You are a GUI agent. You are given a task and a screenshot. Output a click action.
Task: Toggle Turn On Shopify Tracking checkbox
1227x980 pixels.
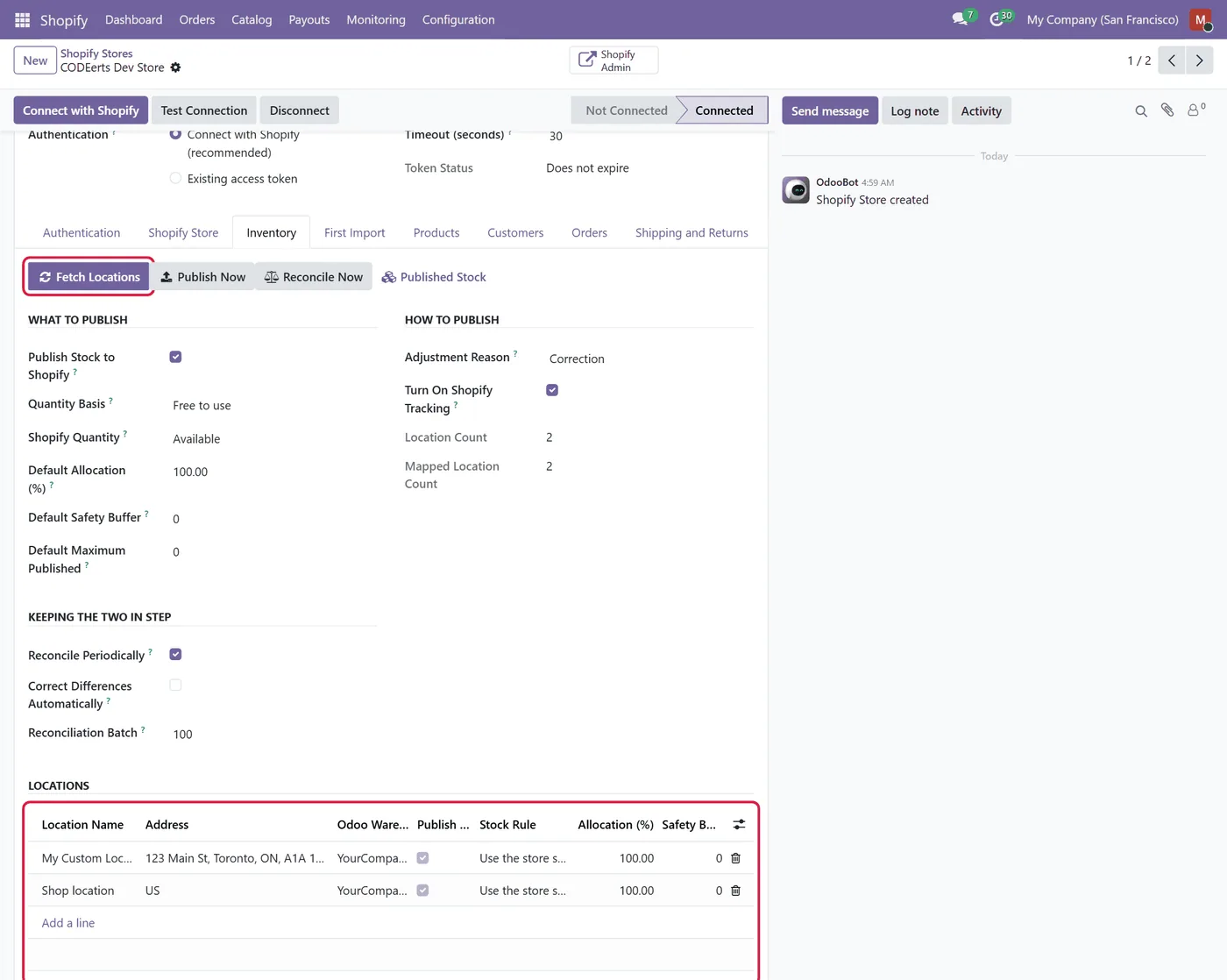pos(552,390)
